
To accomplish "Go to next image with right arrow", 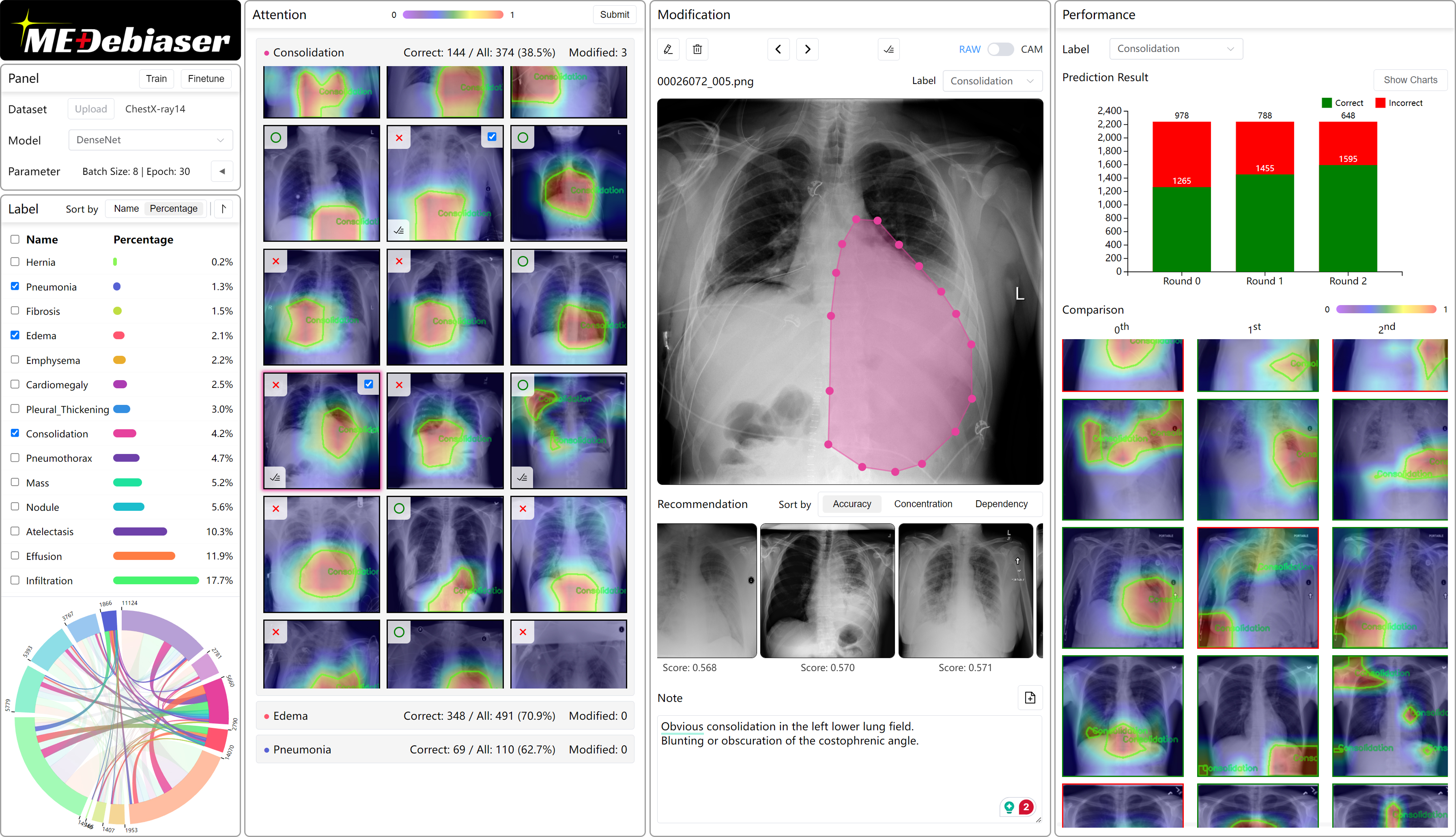I will click(x=807, y=49).
